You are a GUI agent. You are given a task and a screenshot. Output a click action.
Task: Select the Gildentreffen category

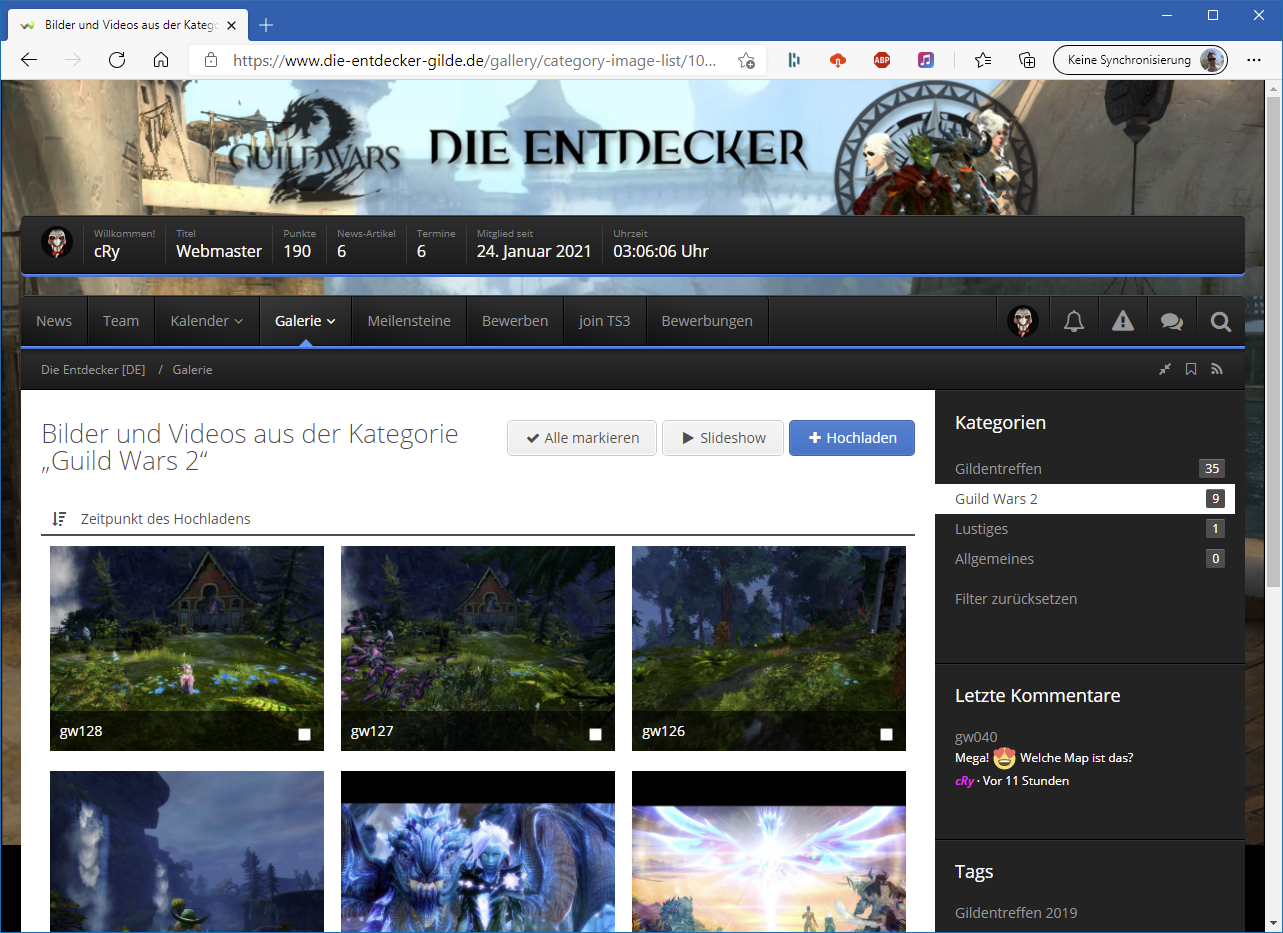pos(998,469)
